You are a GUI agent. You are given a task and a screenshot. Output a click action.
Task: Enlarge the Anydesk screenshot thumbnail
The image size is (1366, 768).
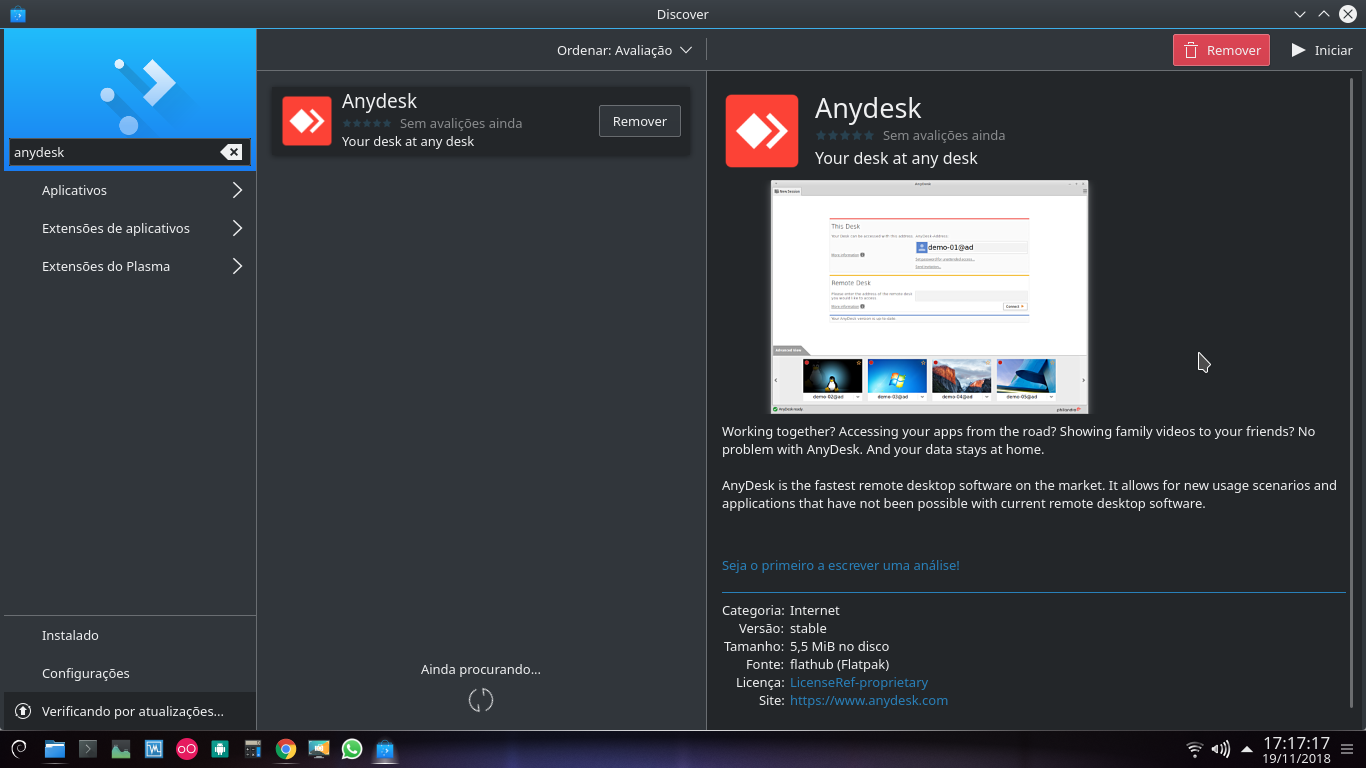[x=929, y=297]
